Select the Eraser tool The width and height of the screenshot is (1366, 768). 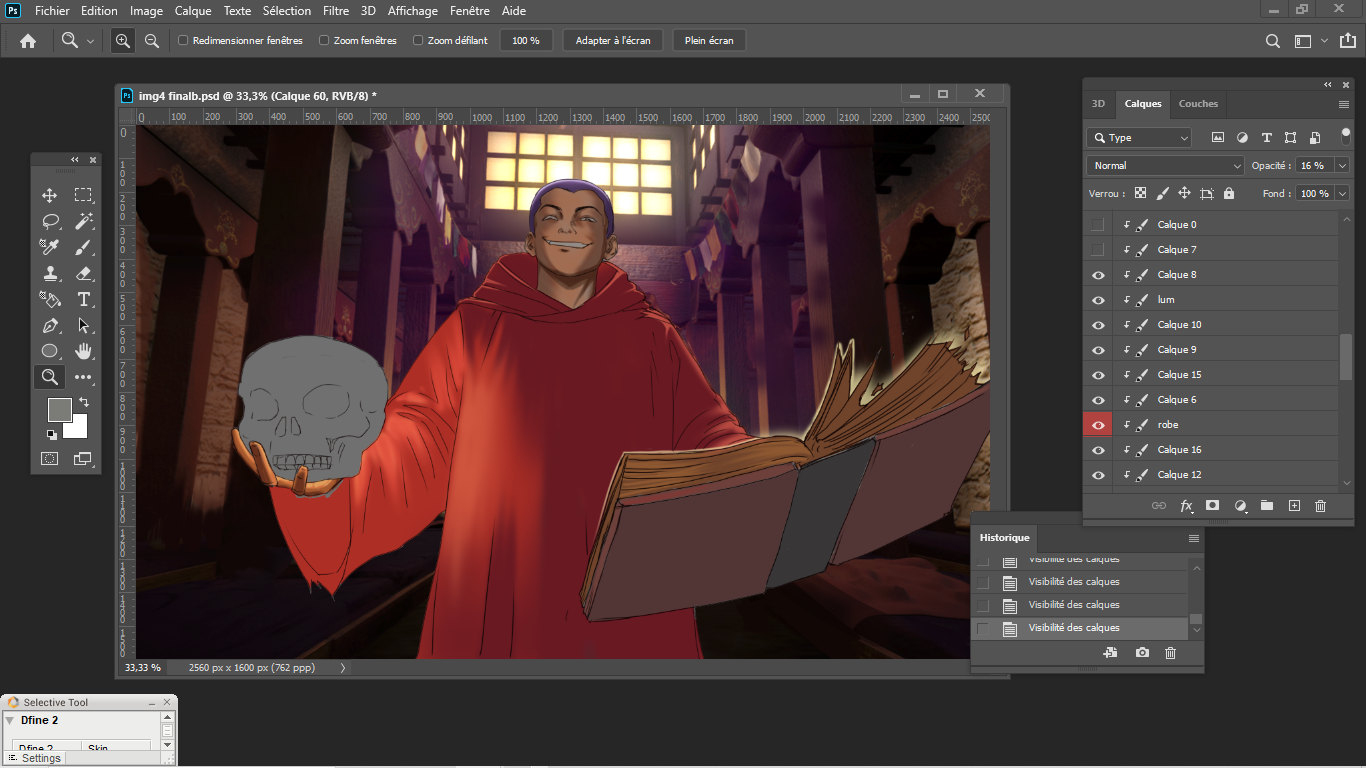84,273
